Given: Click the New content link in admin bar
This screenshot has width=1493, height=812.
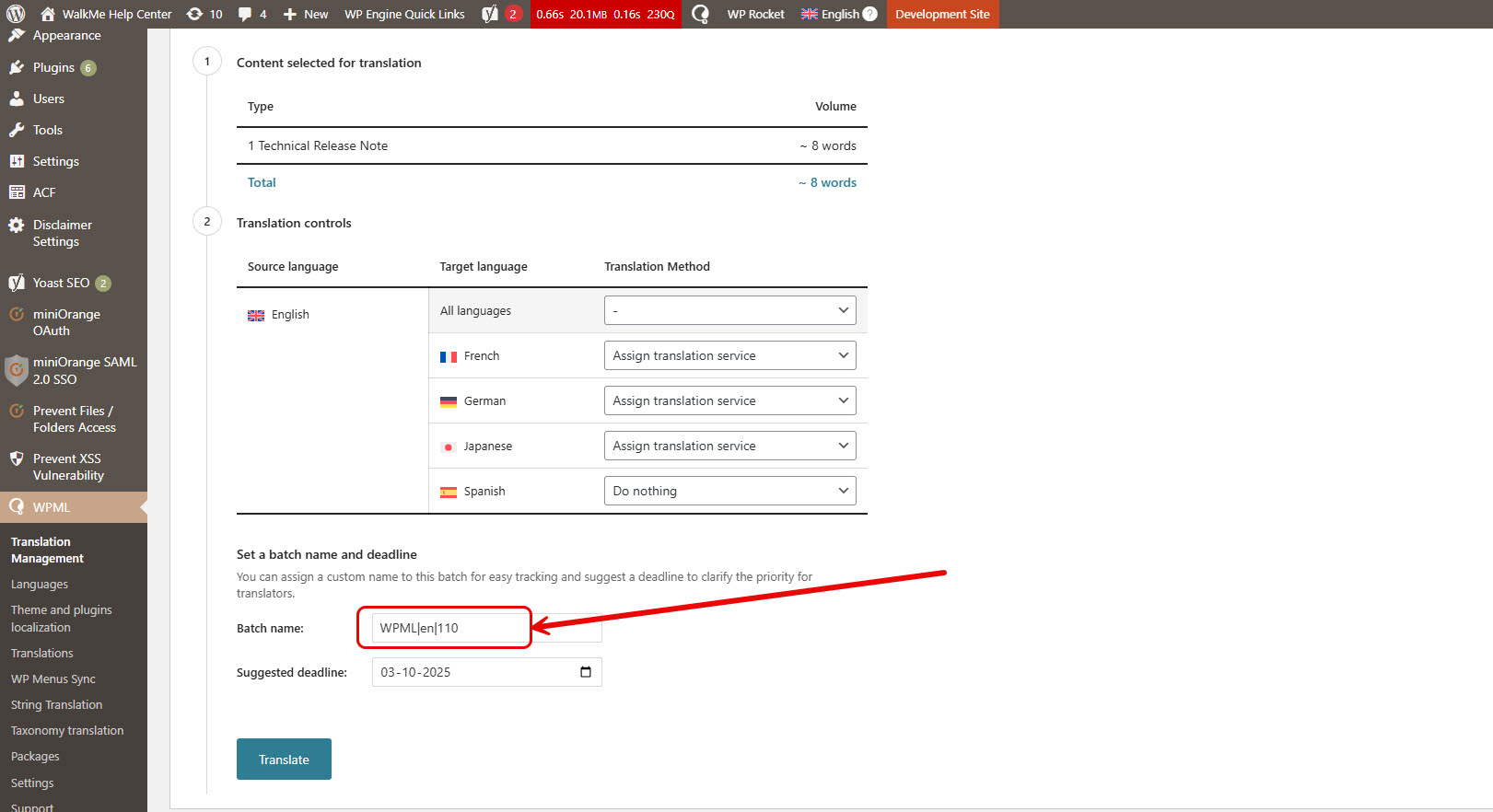Looking at the screenshot, I should (x=306, y=14).
